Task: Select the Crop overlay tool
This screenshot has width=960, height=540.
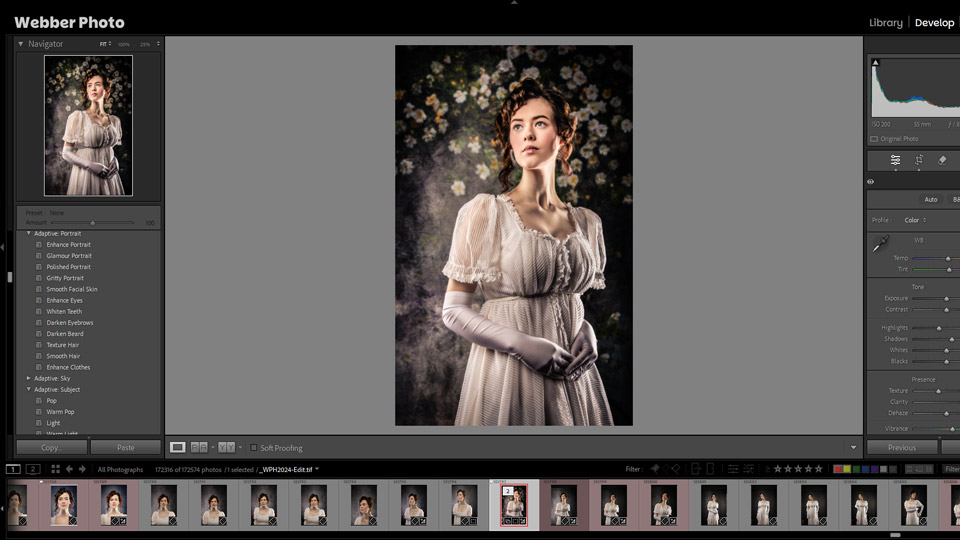Action: 919,160
